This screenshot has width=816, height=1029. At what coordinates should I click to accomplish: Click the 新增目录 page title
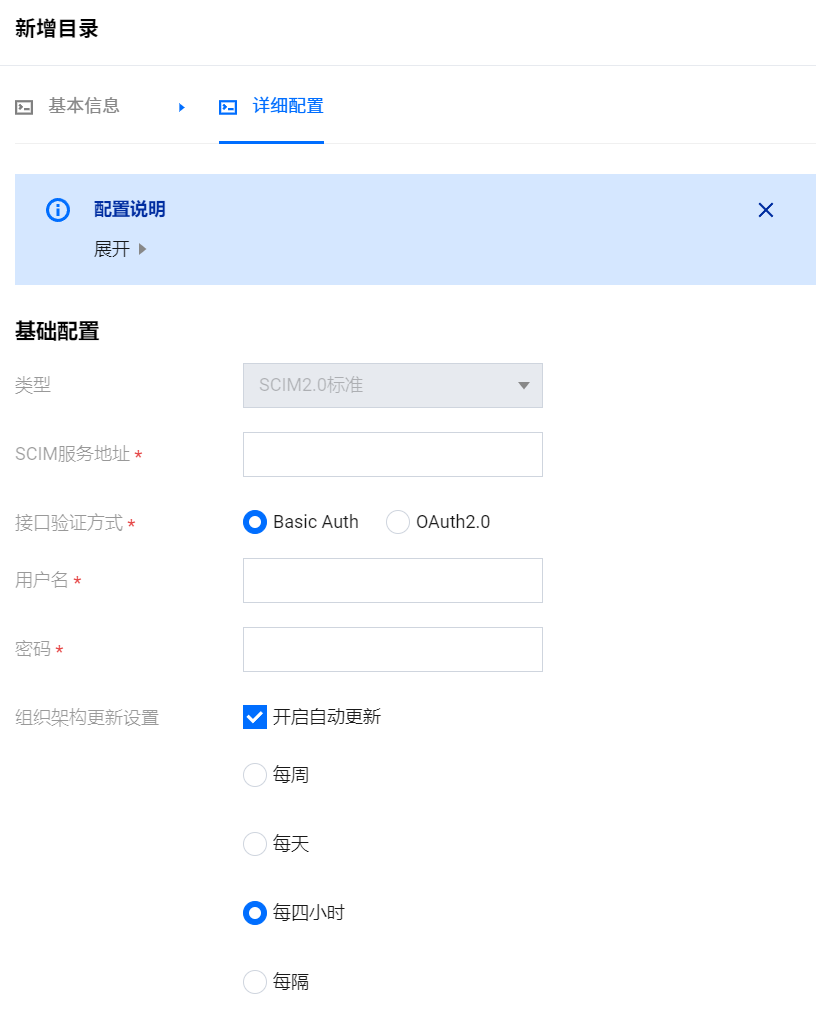[56, 29]
